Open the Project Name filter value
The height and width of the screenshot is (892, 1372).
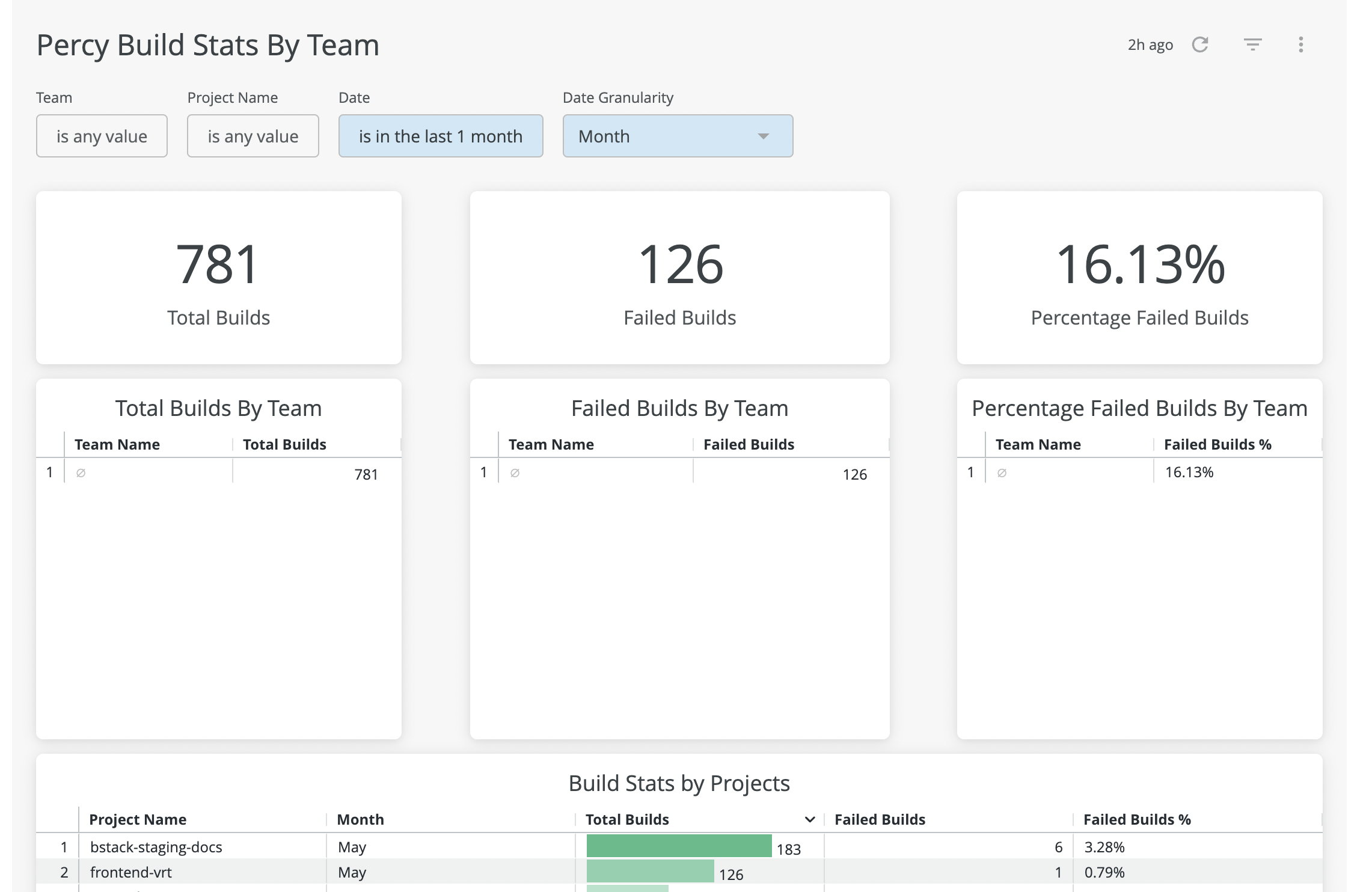coord(253,136)
